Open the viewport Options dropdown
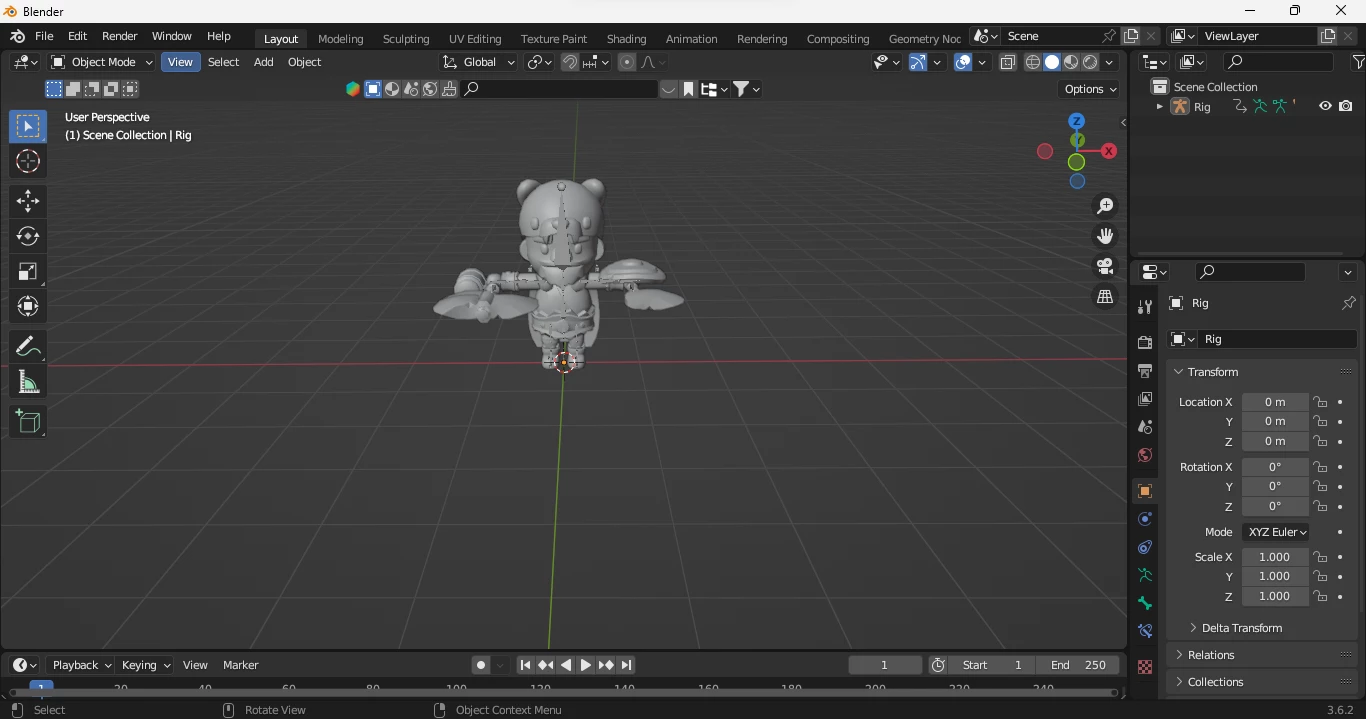The width and height of the screenshot is (1366, 719). click(1090, 89)
